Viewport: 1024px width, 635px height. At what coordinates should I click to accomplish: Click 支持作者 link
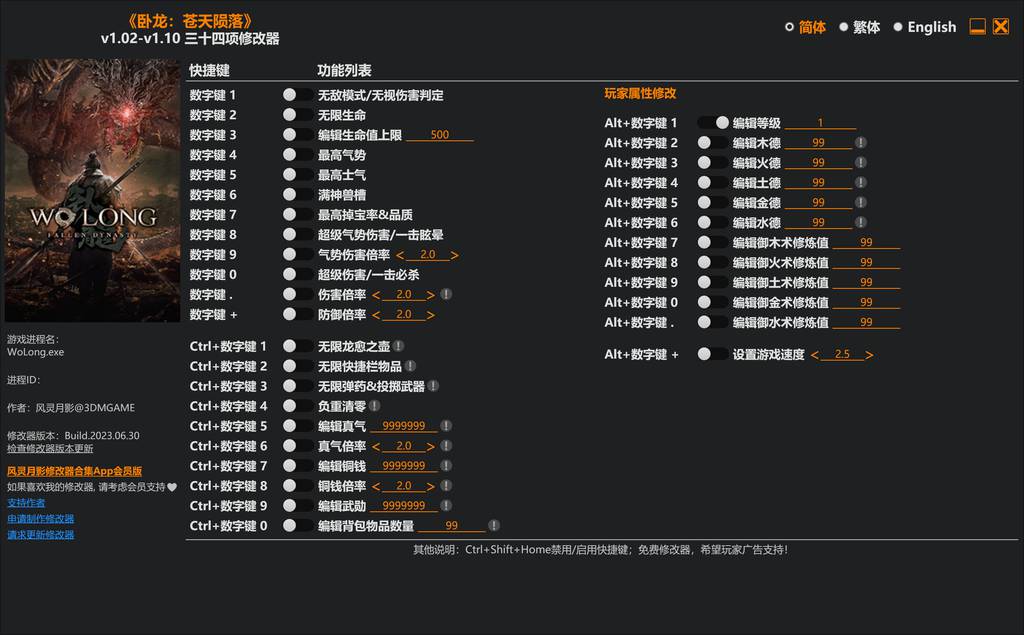(x=26, y=503)
